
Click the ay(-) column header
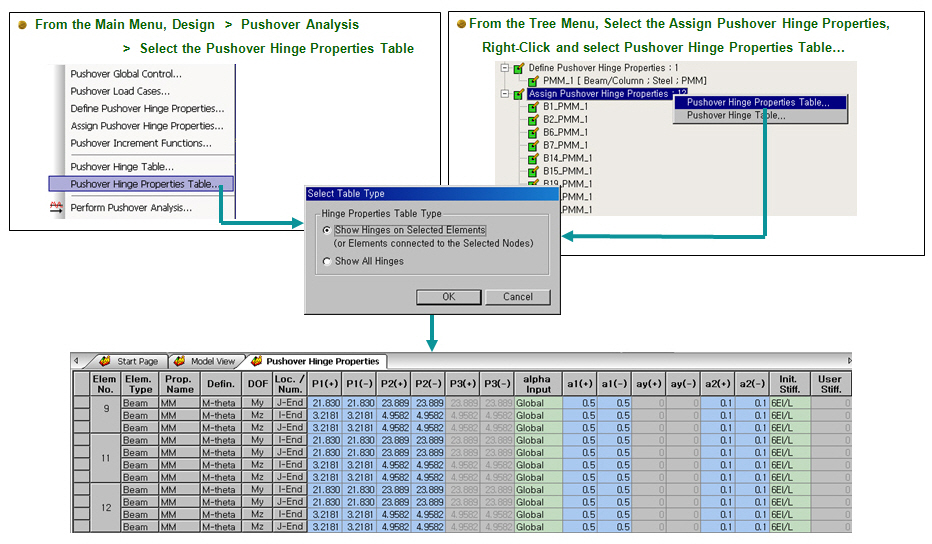[683, 384]
